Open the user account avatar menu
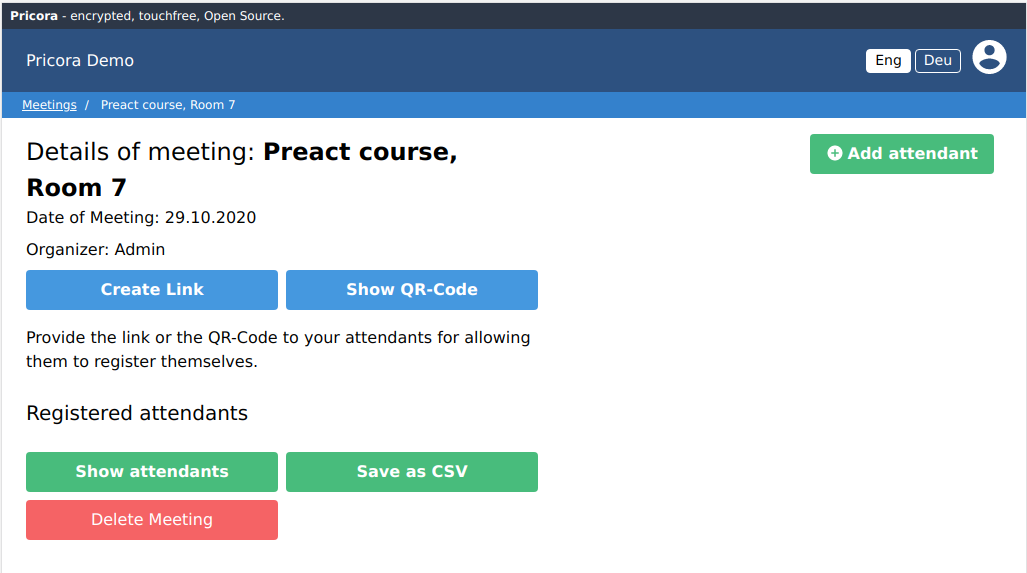This screenshot has width=1027, height=573. 989,58
